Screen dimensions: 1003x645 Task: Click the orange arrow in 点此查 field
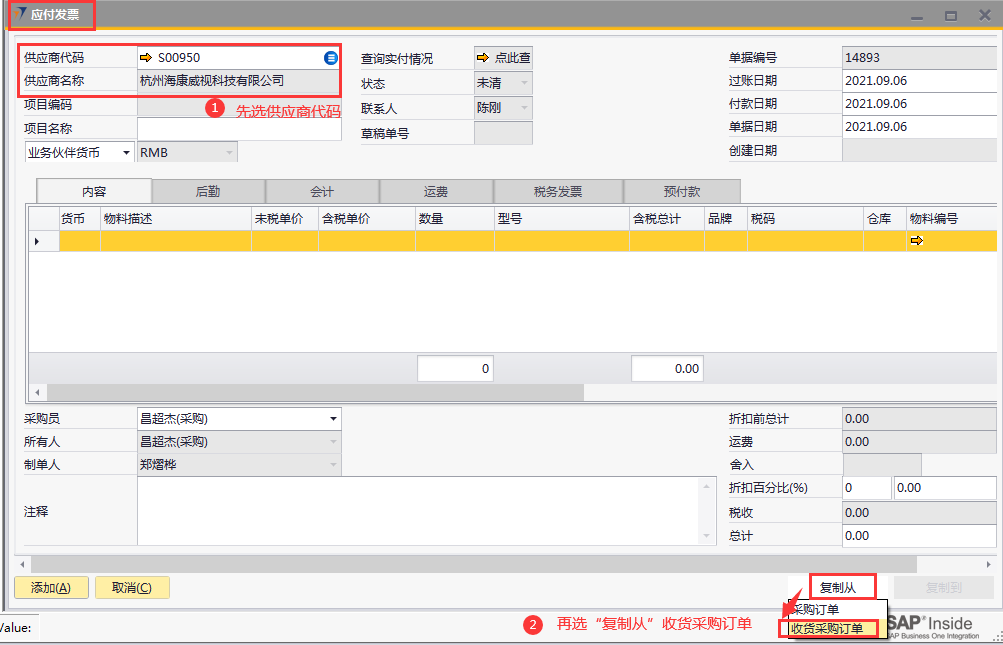coord(483,58)
